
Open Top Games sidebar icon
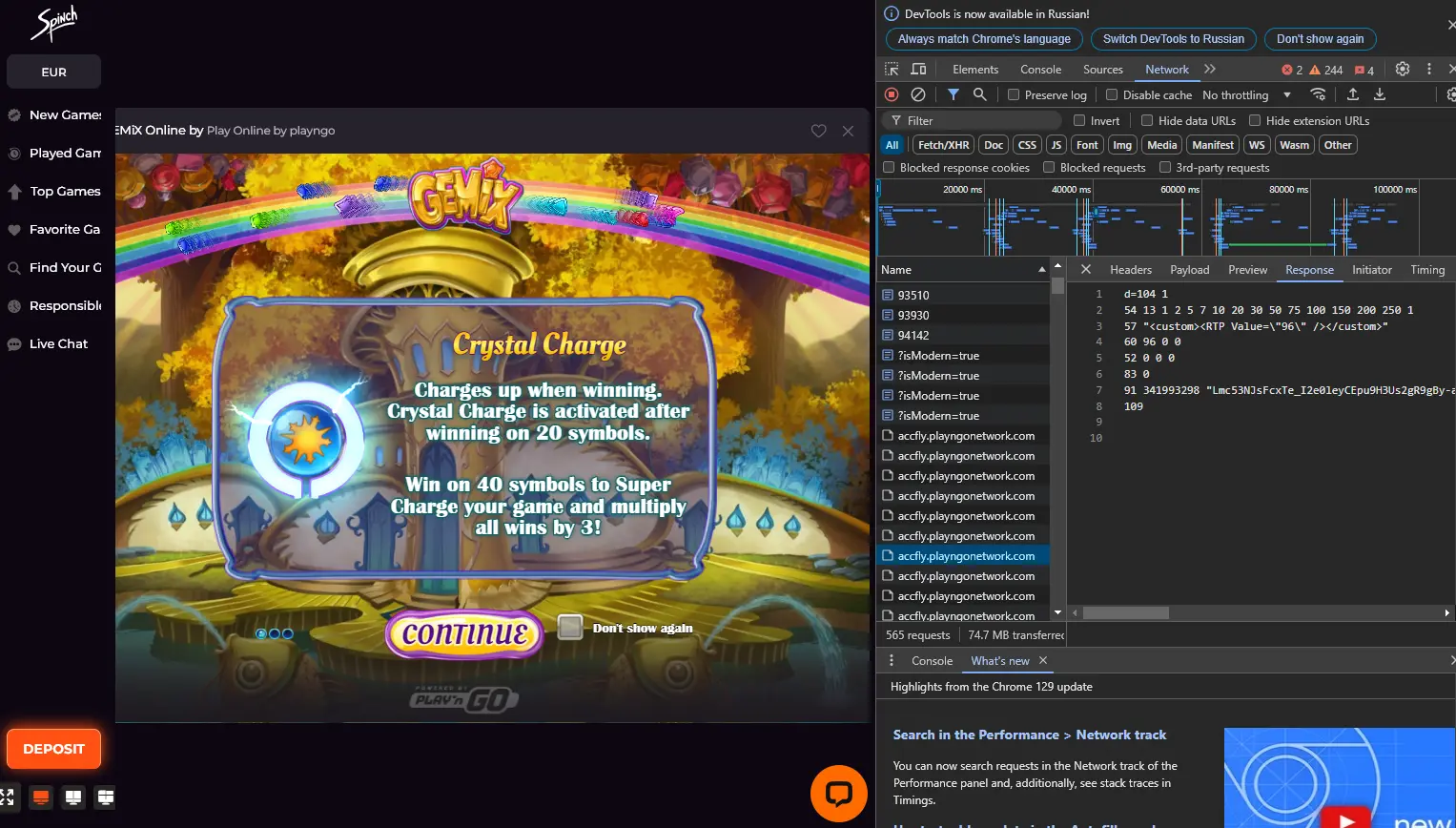14,192
